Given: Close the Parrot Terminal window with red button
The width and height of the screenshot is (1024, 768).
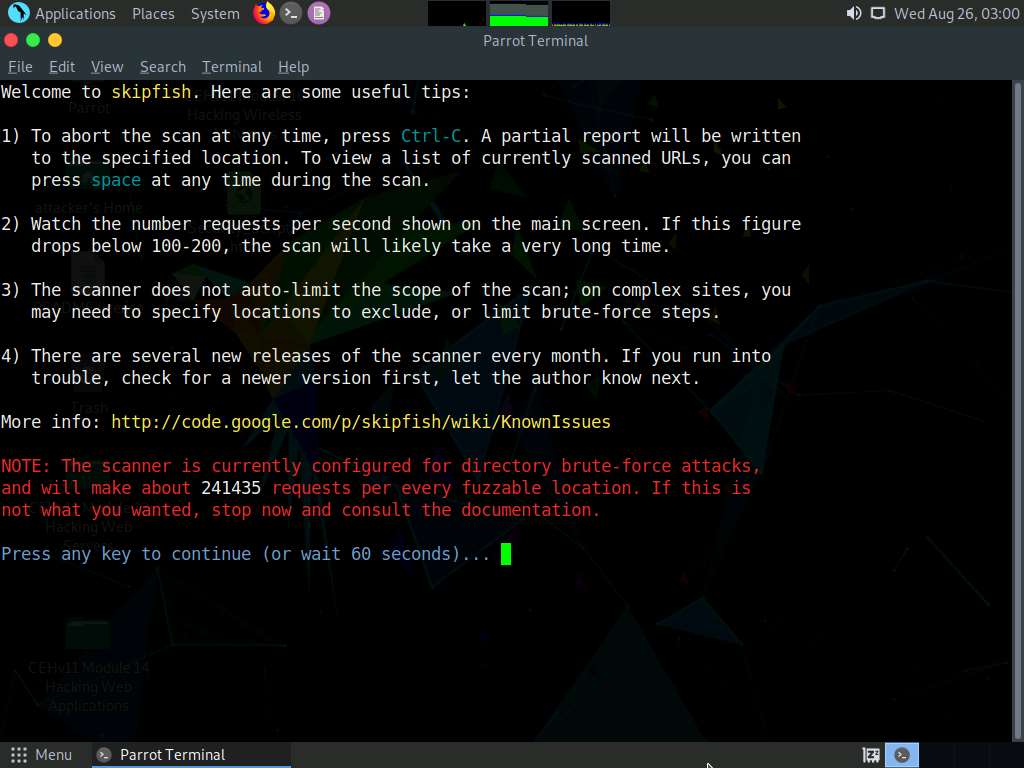Looking at the screenshot, I should pos(11,40).
